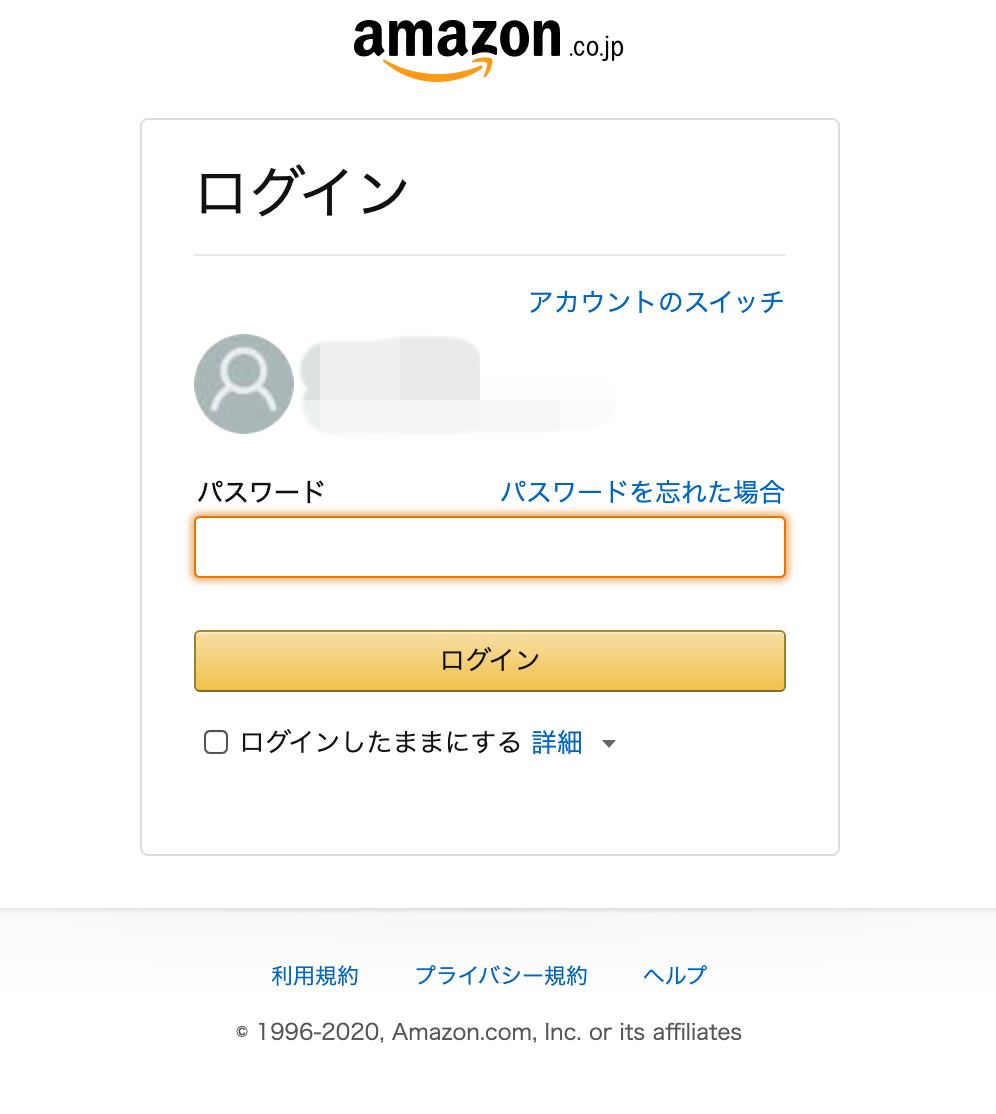
Task: Click the gray avatar circle beside the account name
Action: 243,384
